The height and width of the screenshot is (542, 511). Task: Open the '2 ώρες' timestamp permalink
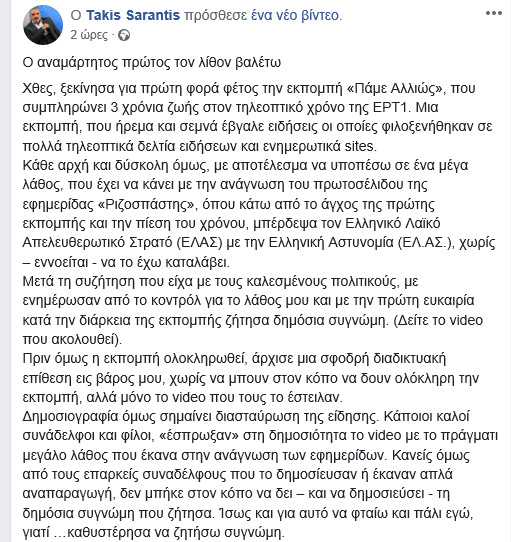click(x=89, y=35)
